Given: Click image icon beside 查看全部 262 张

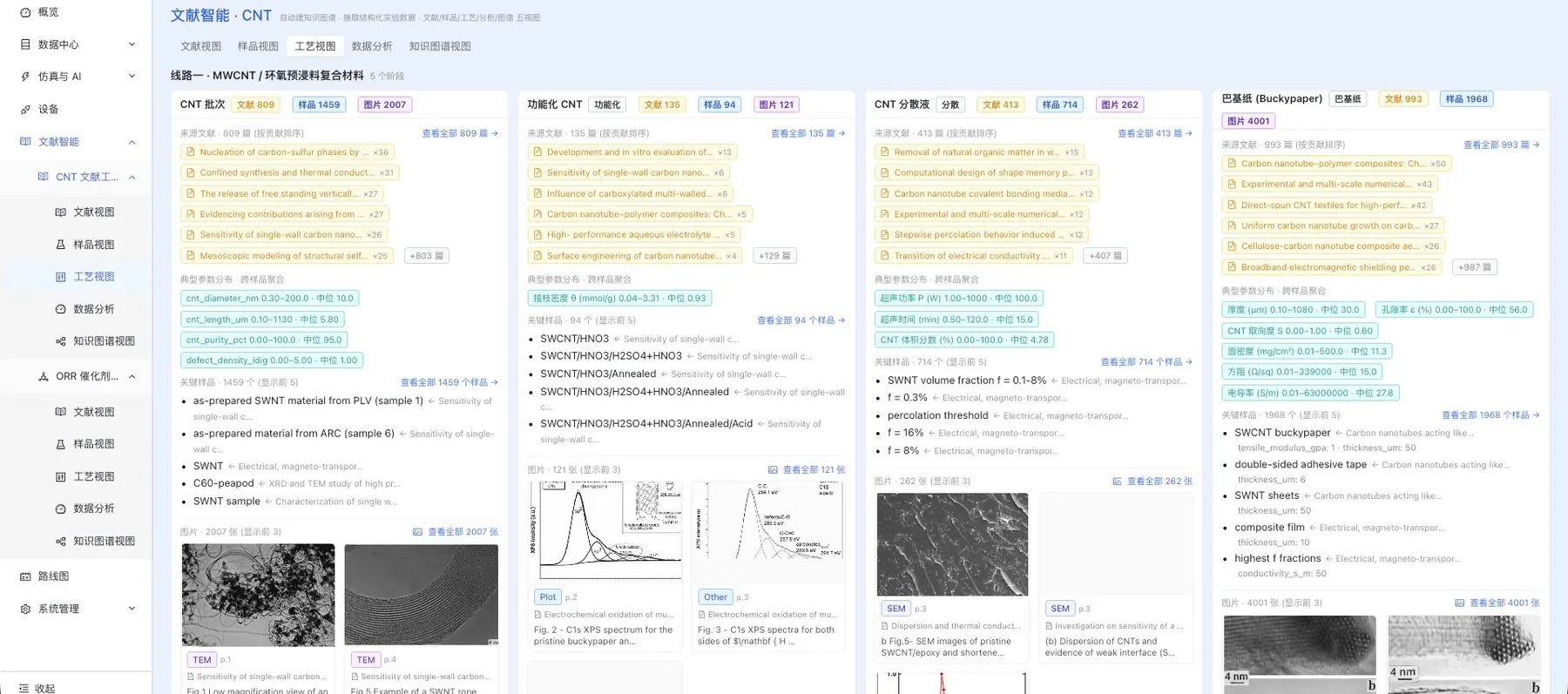Looking at the screenshot, I should pyautogui.click(x=1117, y=482).
